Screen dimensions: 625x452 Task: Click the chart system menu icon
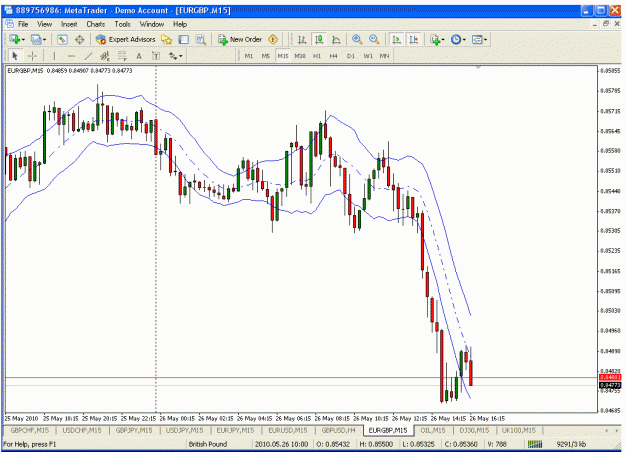[x=9, y=24]
